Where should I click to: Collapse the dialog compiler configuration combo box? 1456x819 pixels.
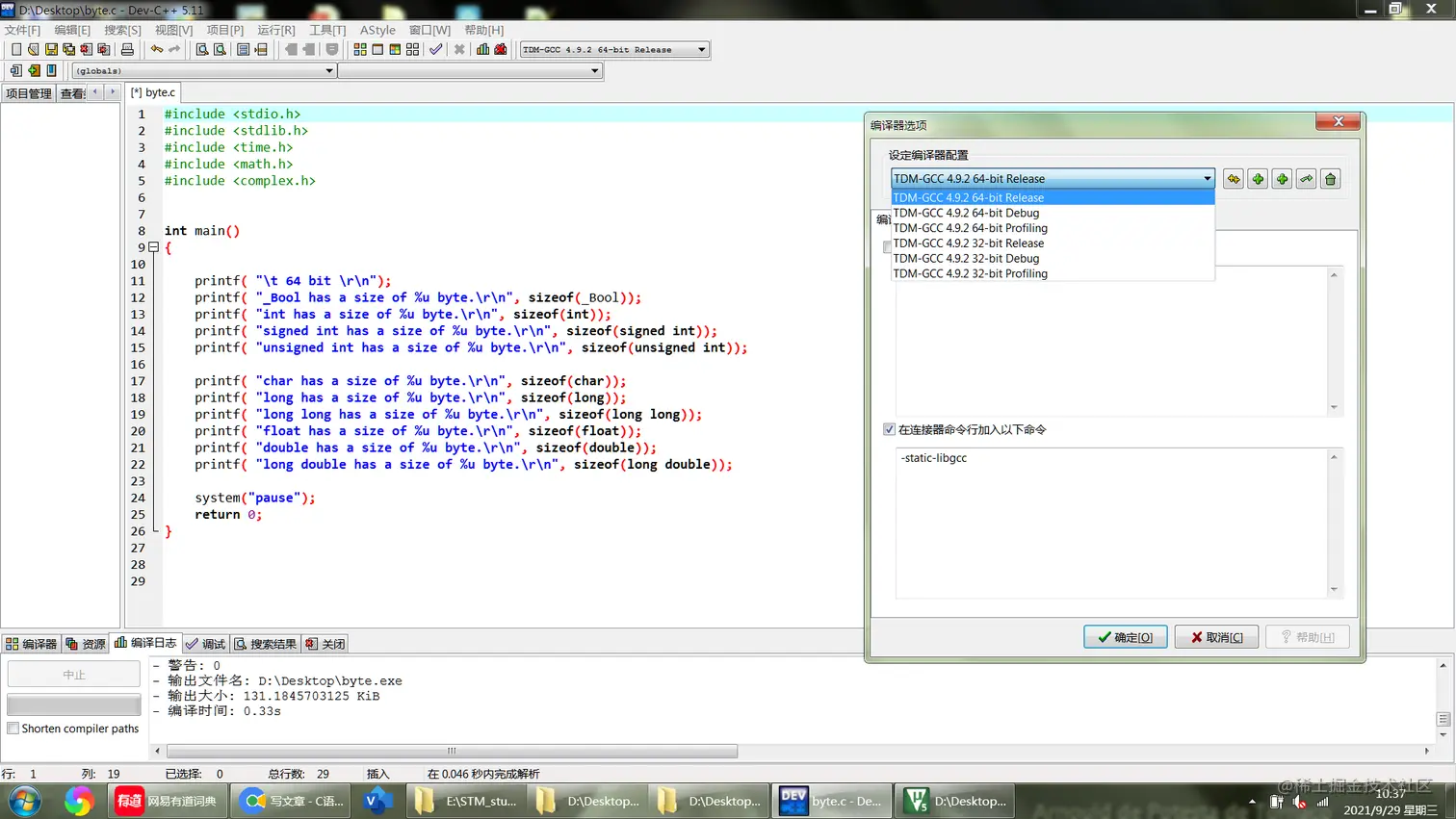[1207, 179]
